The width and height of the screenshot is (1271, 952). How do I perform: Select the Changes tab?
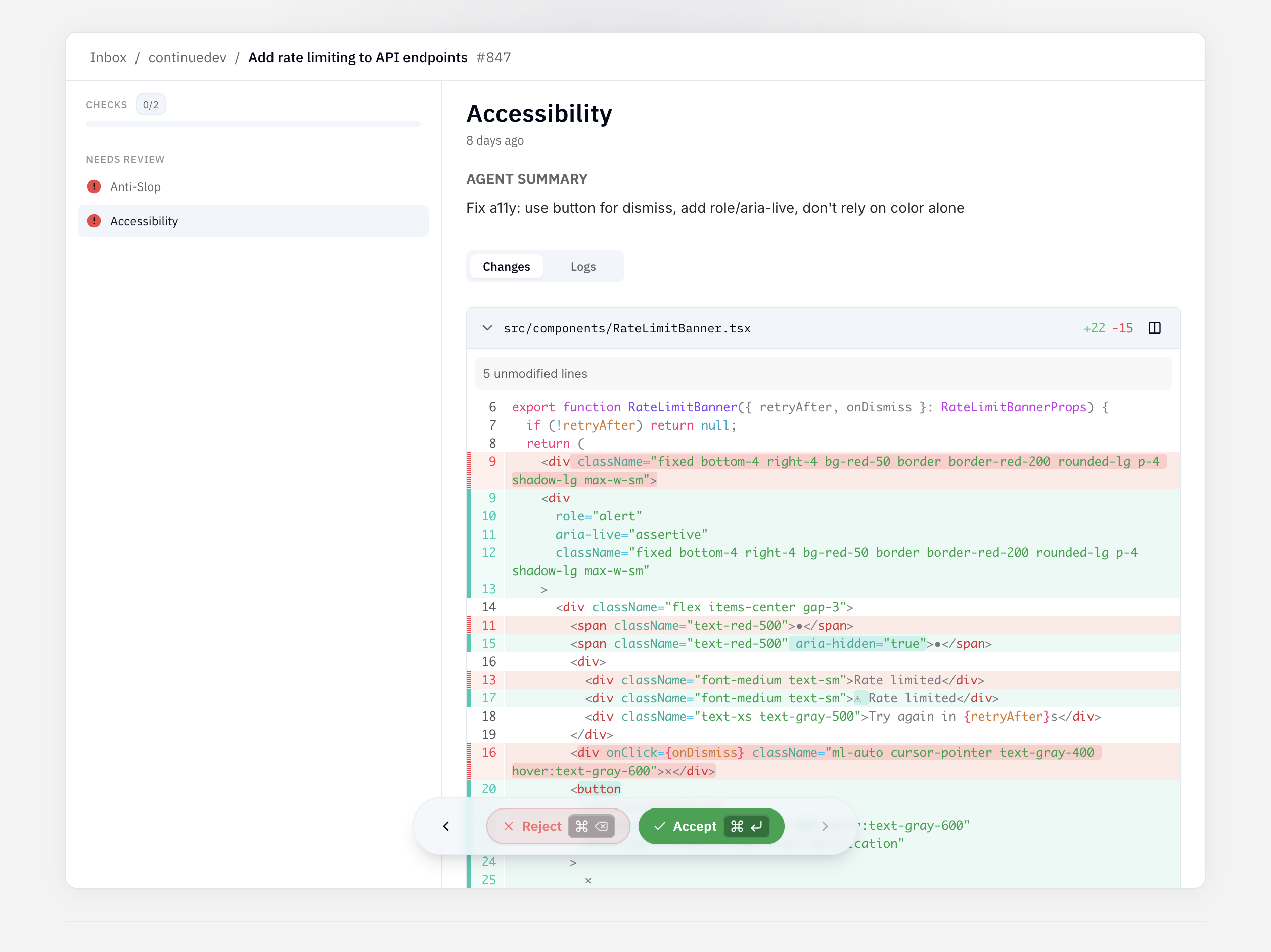tap(506, 266)
